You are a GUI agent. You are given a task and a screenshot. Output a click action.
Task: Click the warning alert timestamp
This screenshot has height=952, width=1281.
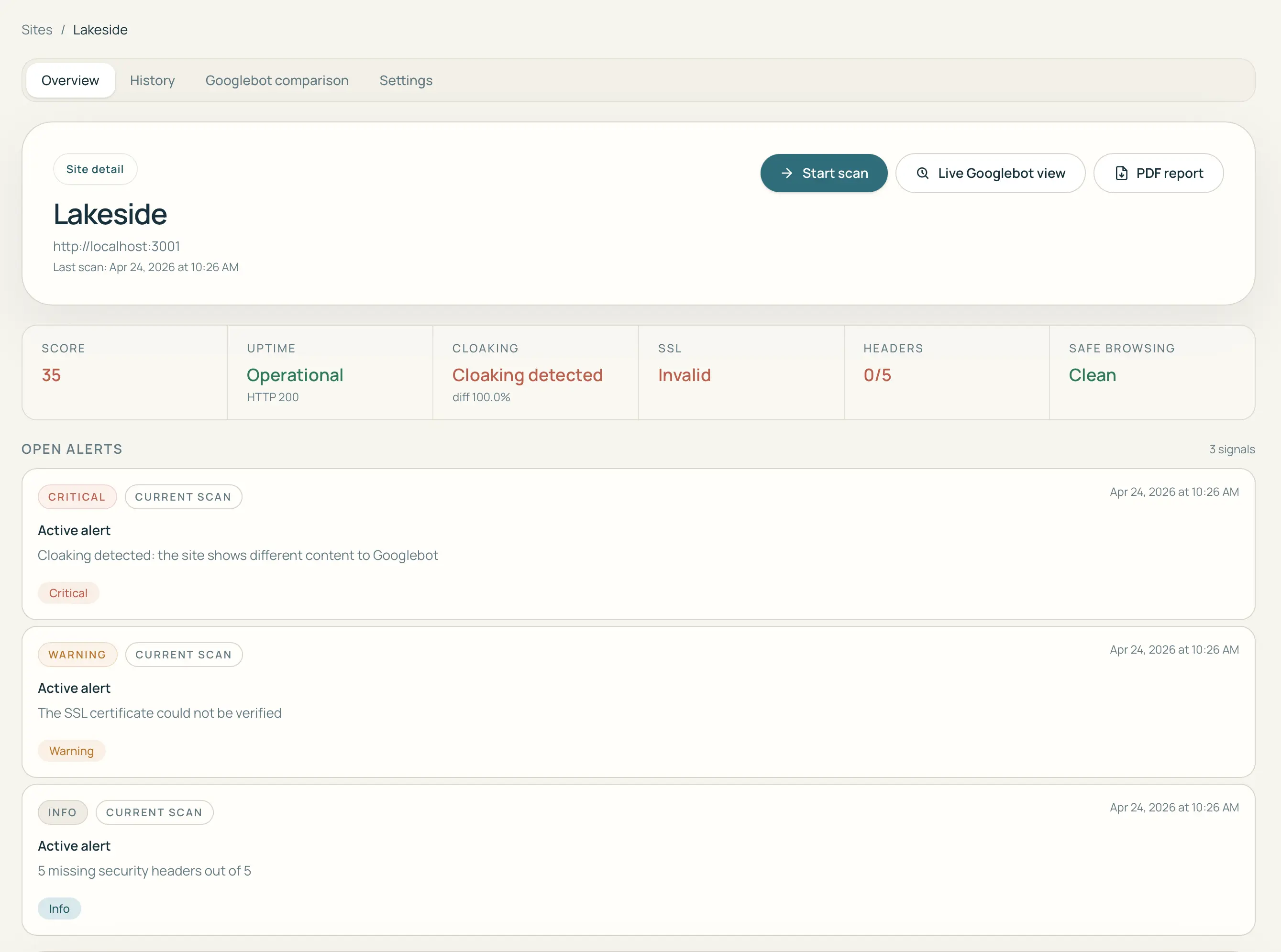tap(1174, 650)
